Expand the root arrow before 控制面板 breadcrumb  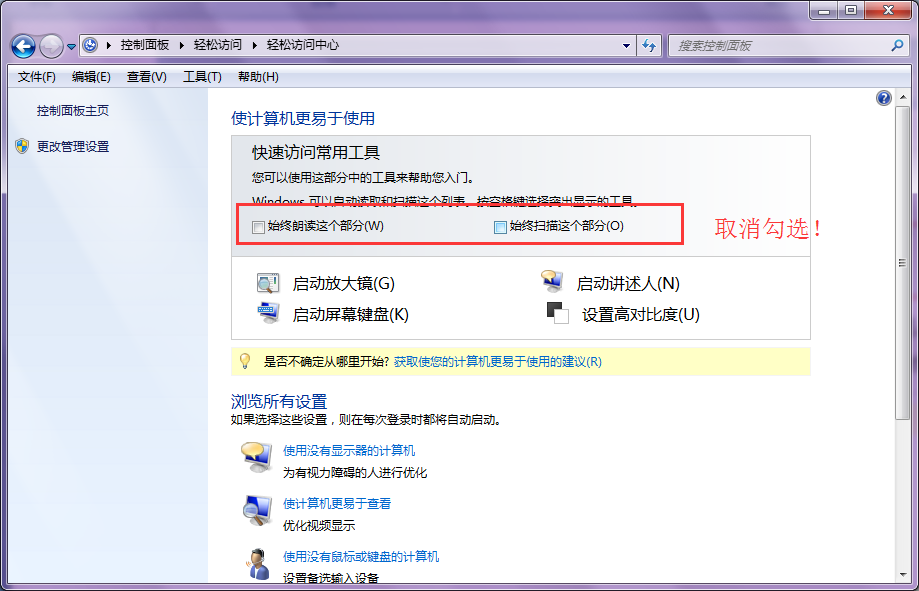(x=108, y=45)
